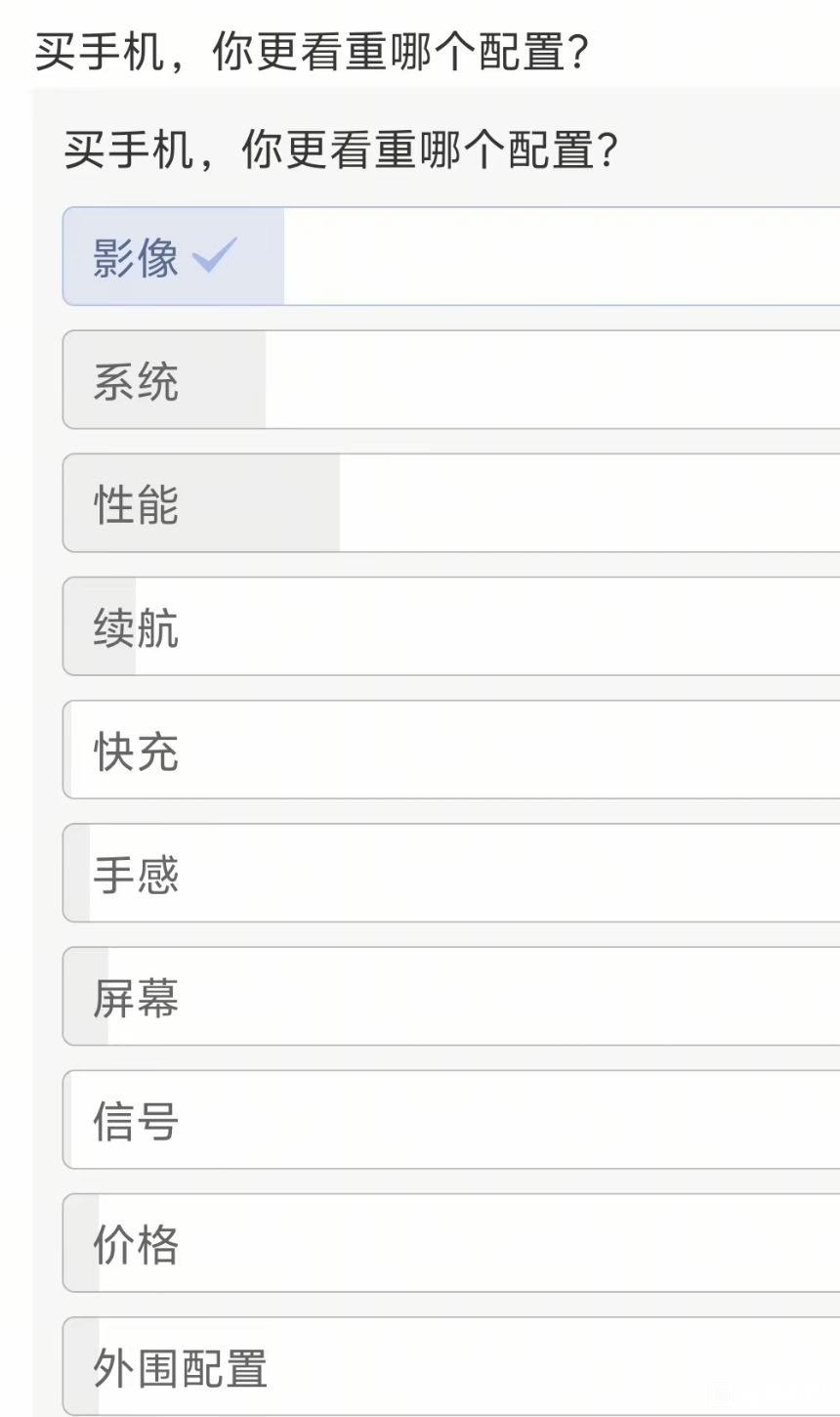Click the poll question heading inside card
Viewport: 840px width, 1417px height.
341,151
